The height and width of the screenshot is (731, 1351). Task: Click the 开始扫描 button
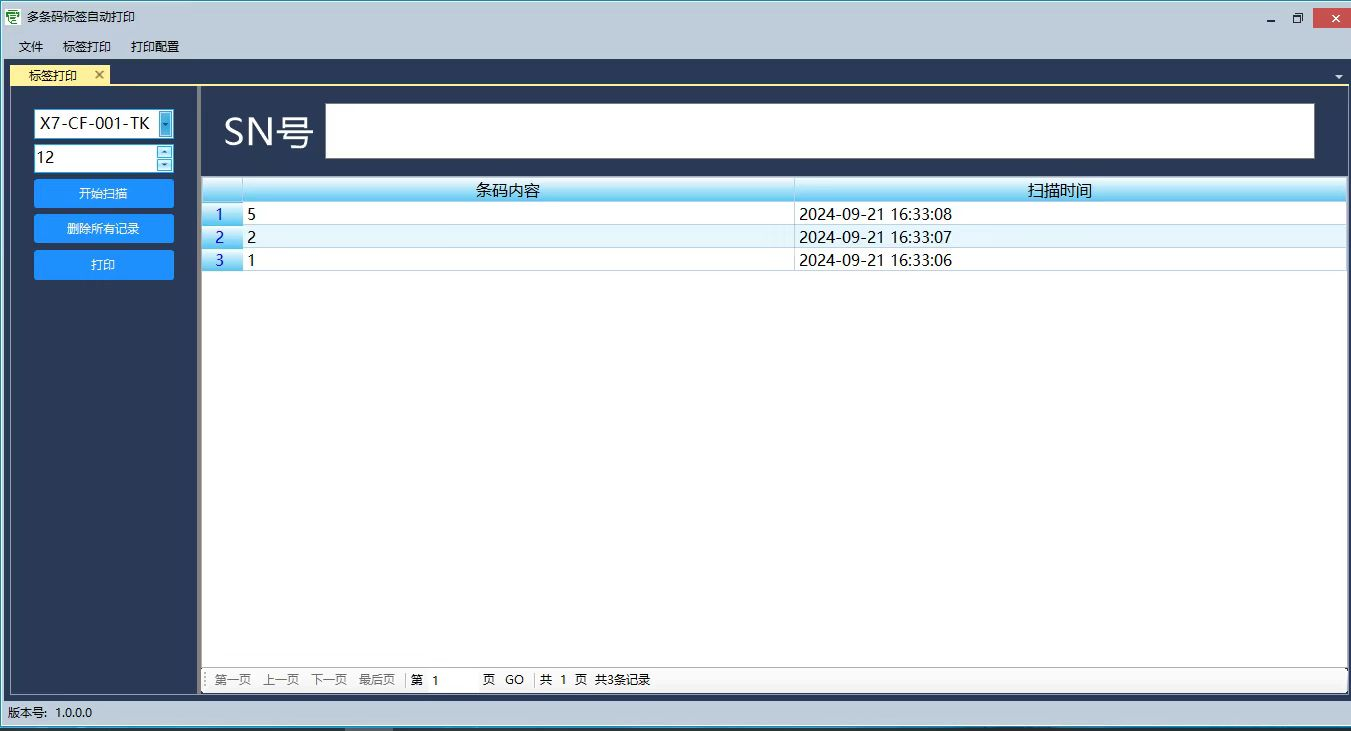103,194
